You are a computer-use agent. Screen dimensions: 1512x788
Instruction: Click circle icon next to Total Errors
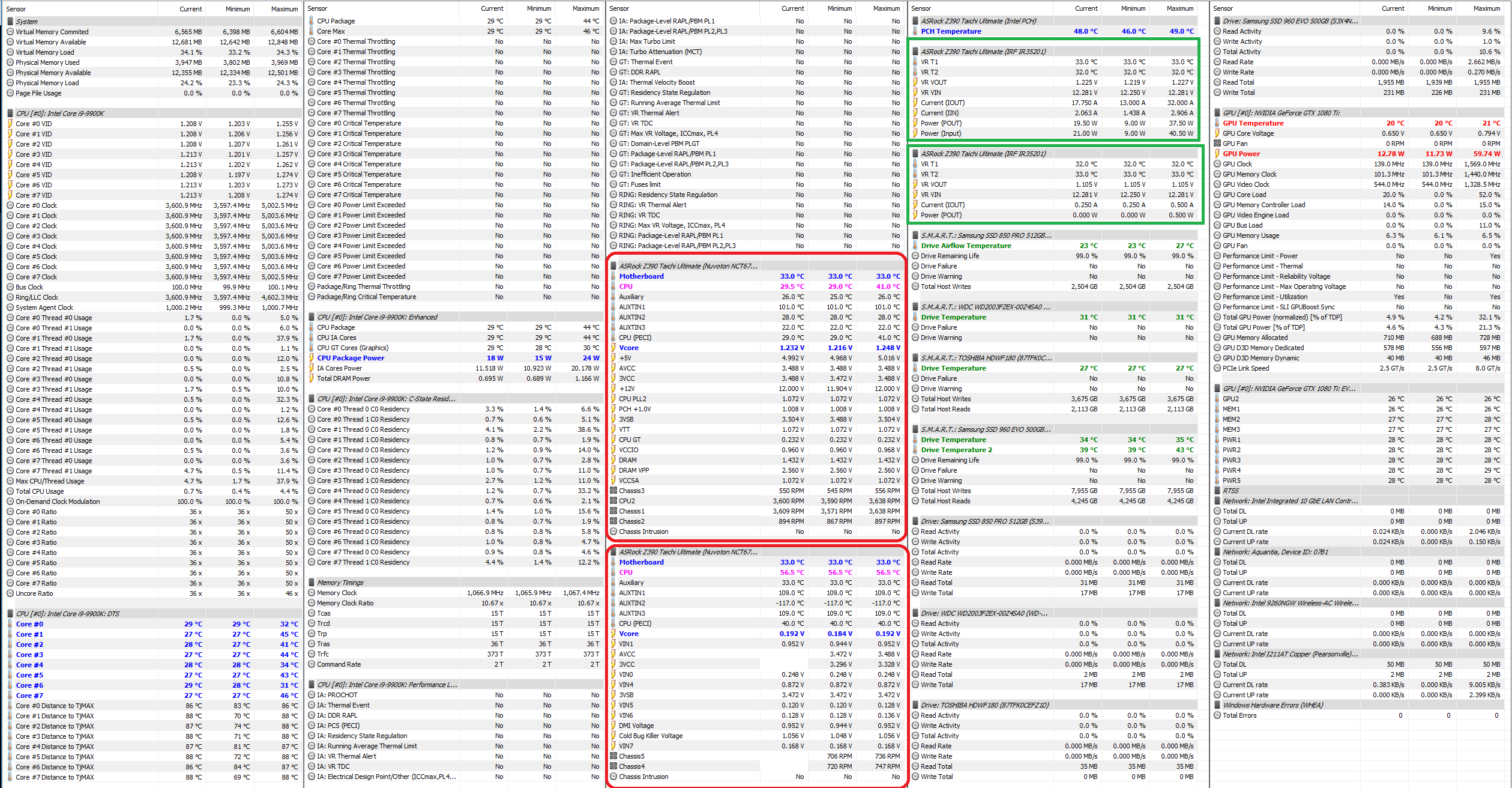click(1217, 715)
